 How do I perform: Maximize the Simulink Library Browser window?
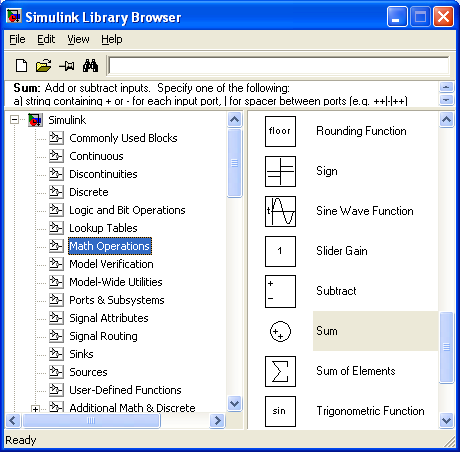pos(420,16)
